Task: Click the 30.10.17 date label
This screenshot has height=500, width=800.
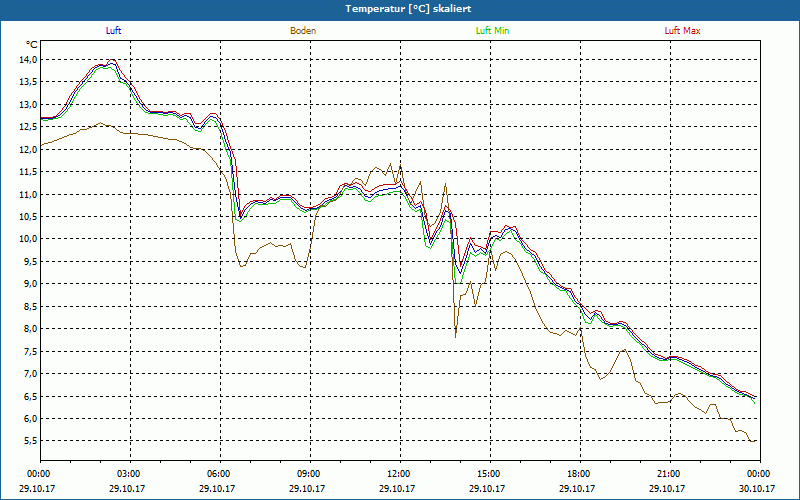Action: 757,488
